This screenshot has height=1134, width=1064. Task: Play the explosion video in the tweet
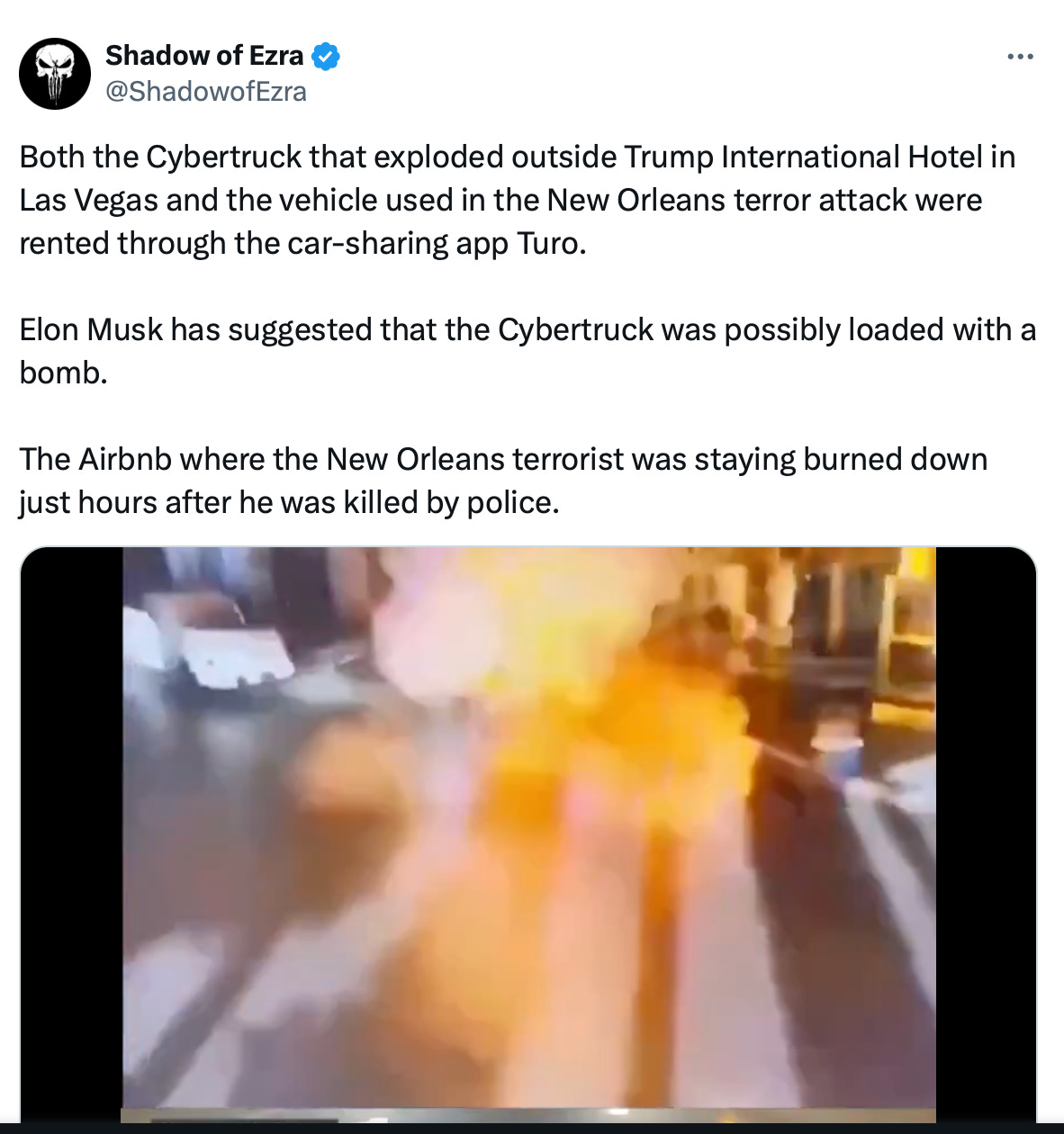[x=528, y=834]
